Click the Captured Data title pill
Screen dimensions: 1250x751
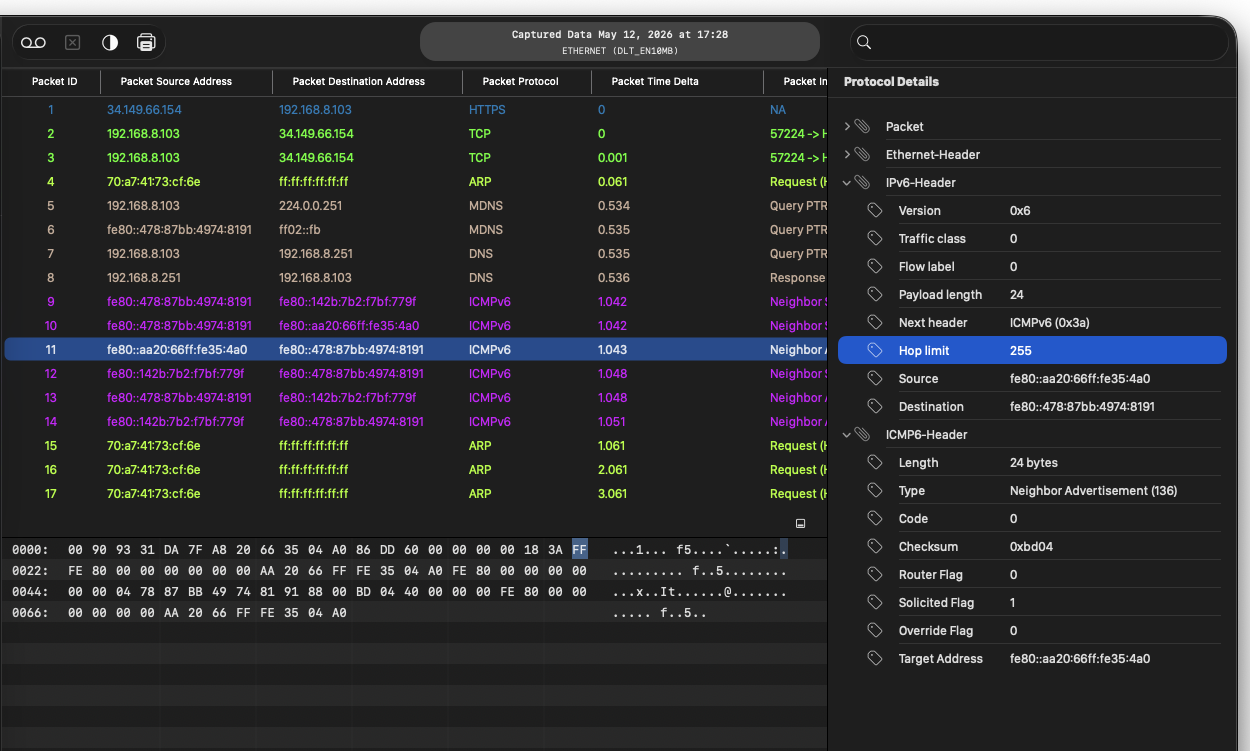(620, 42)
